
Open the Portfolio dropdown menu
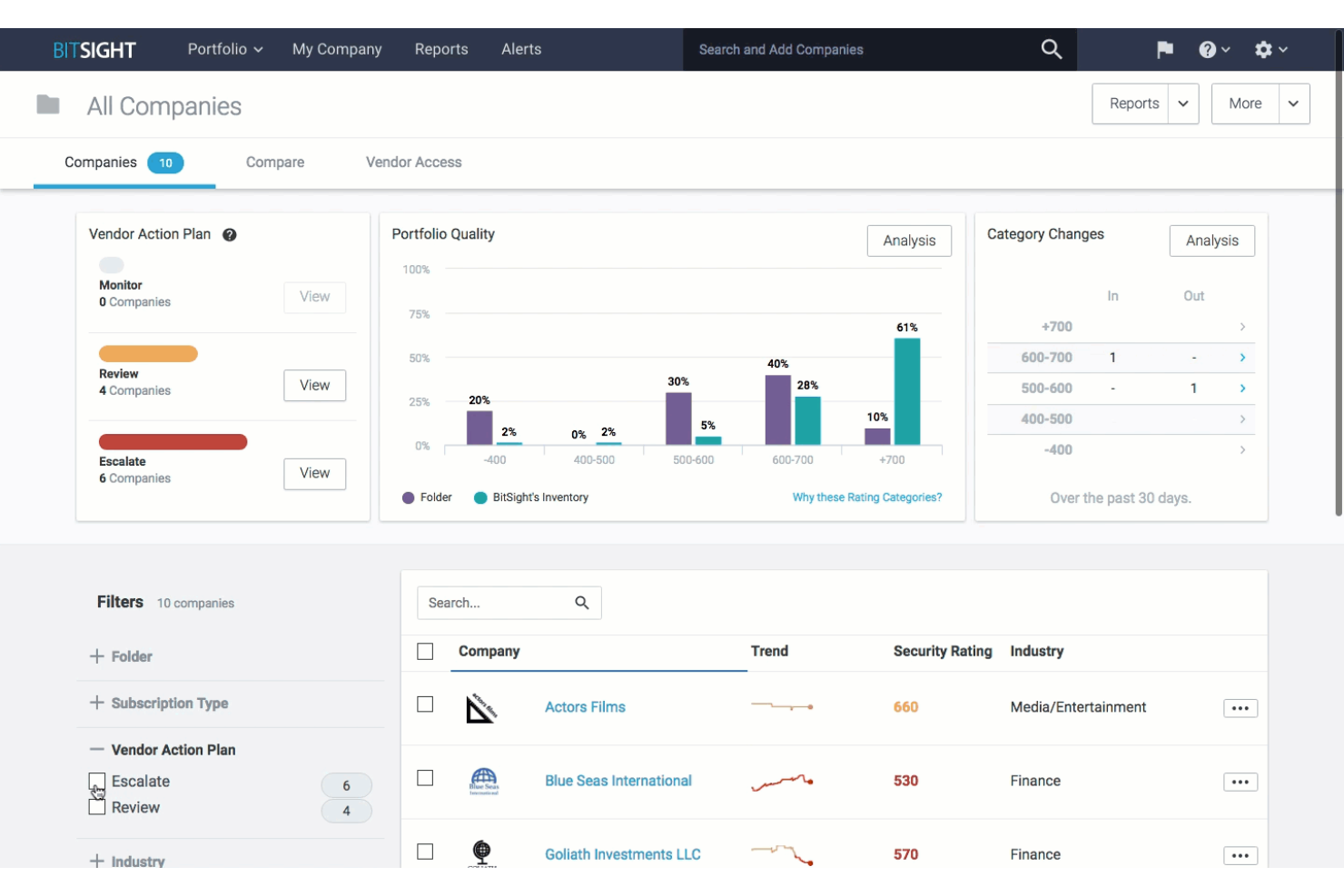[223, 49]
